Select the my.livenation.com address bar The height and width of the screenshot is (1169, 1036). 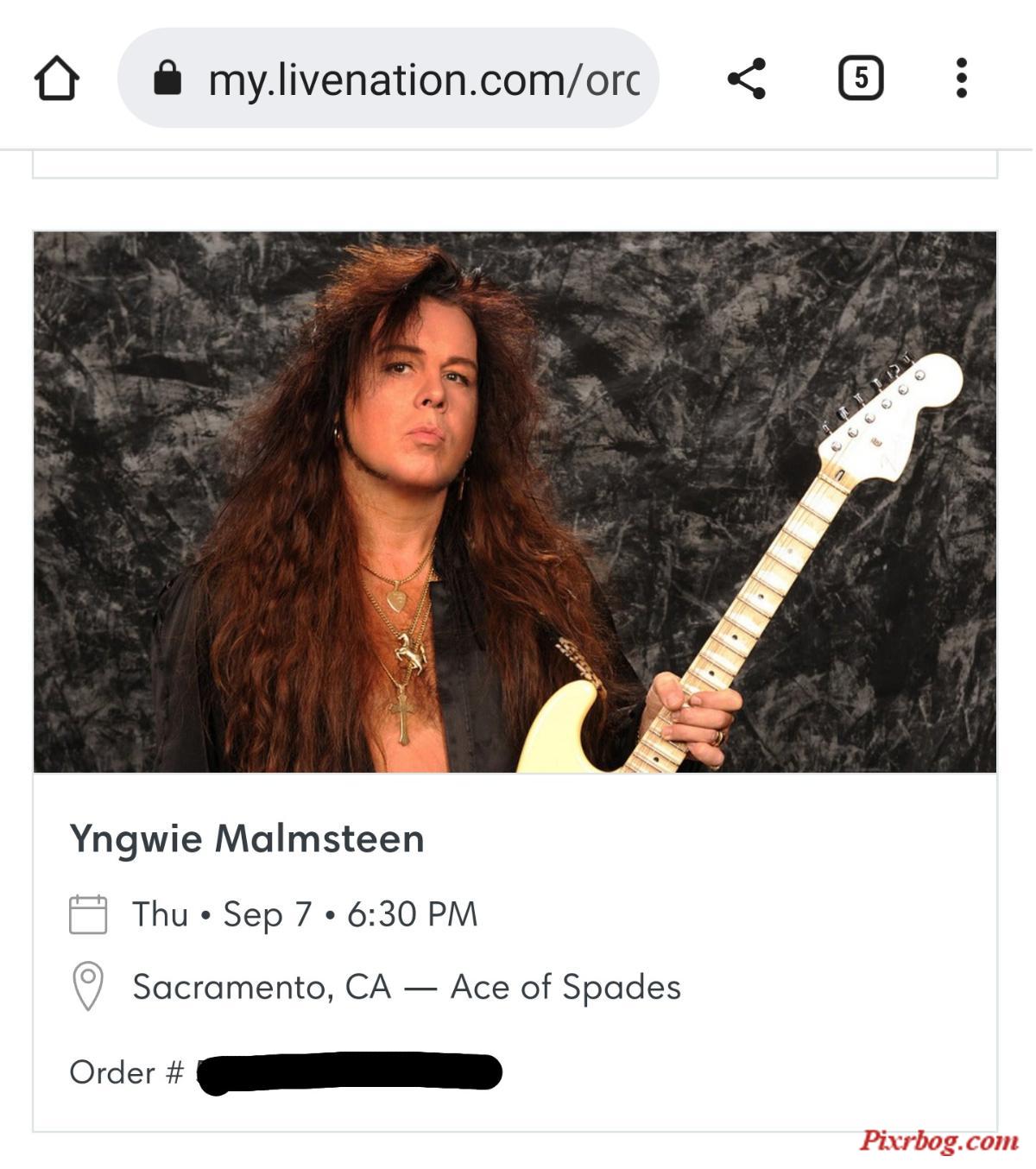point(388,78)
